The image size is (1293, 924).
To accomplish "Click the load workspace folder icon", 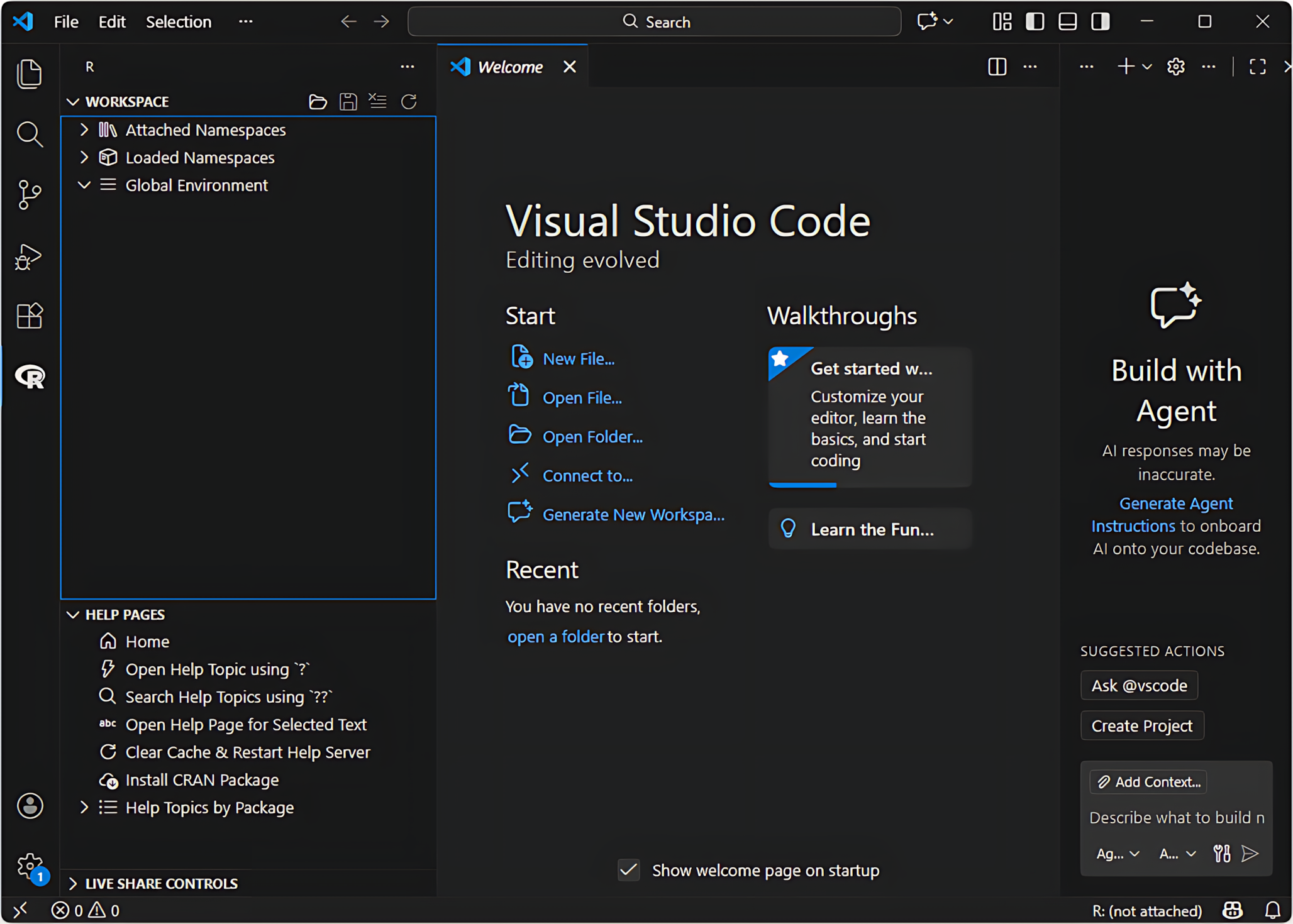I will 318,102.
